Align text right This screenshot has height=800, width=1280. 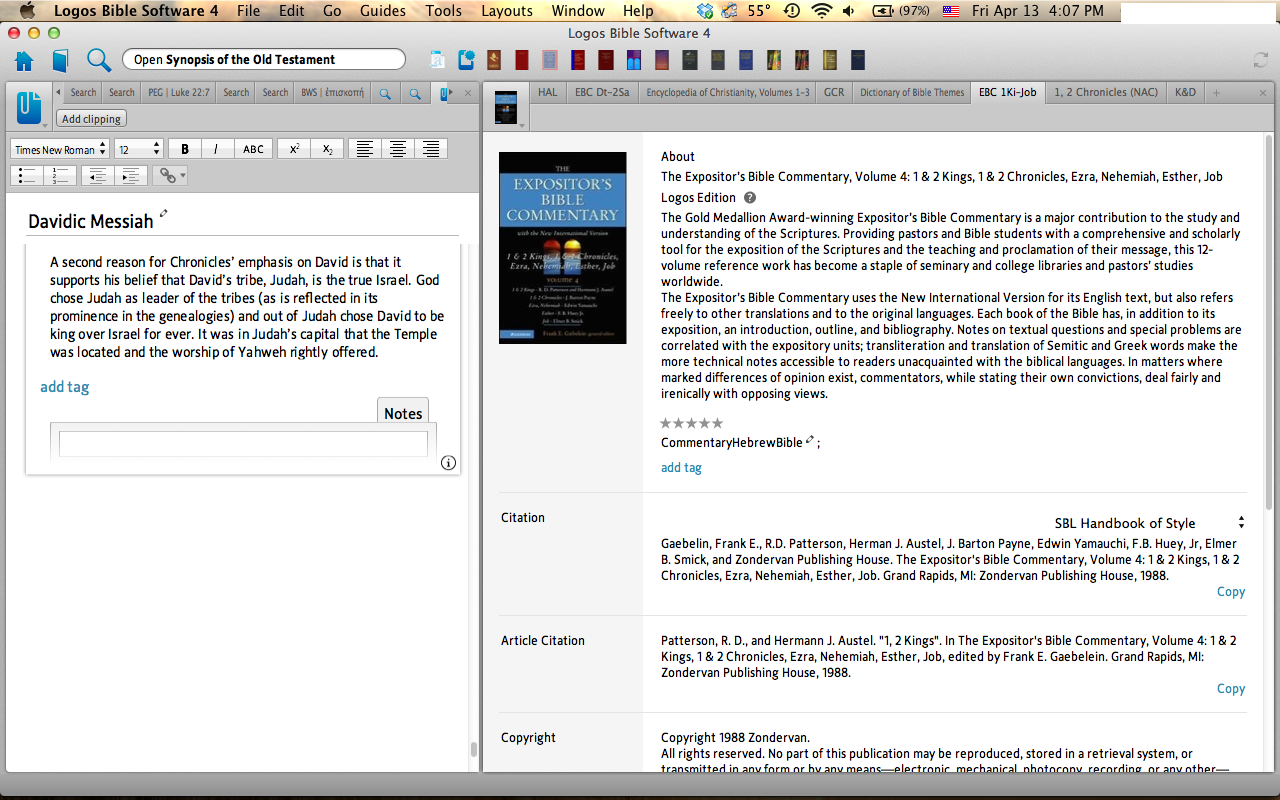click(431, 149)
